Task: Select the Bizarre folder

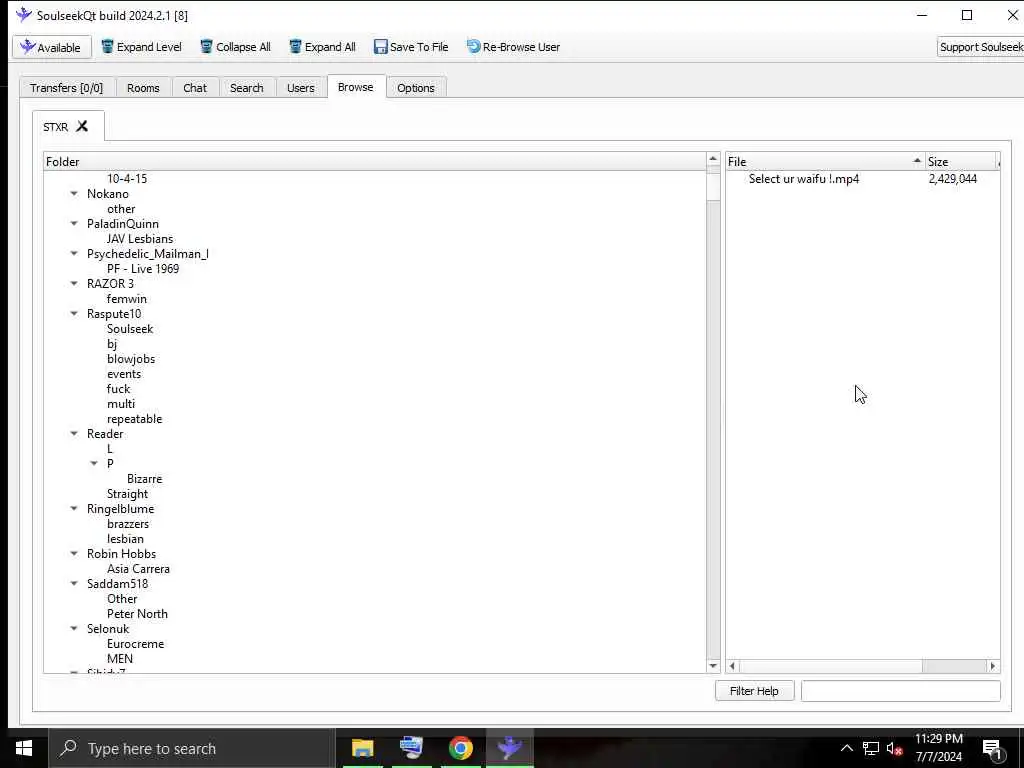Action: [144, 479]
